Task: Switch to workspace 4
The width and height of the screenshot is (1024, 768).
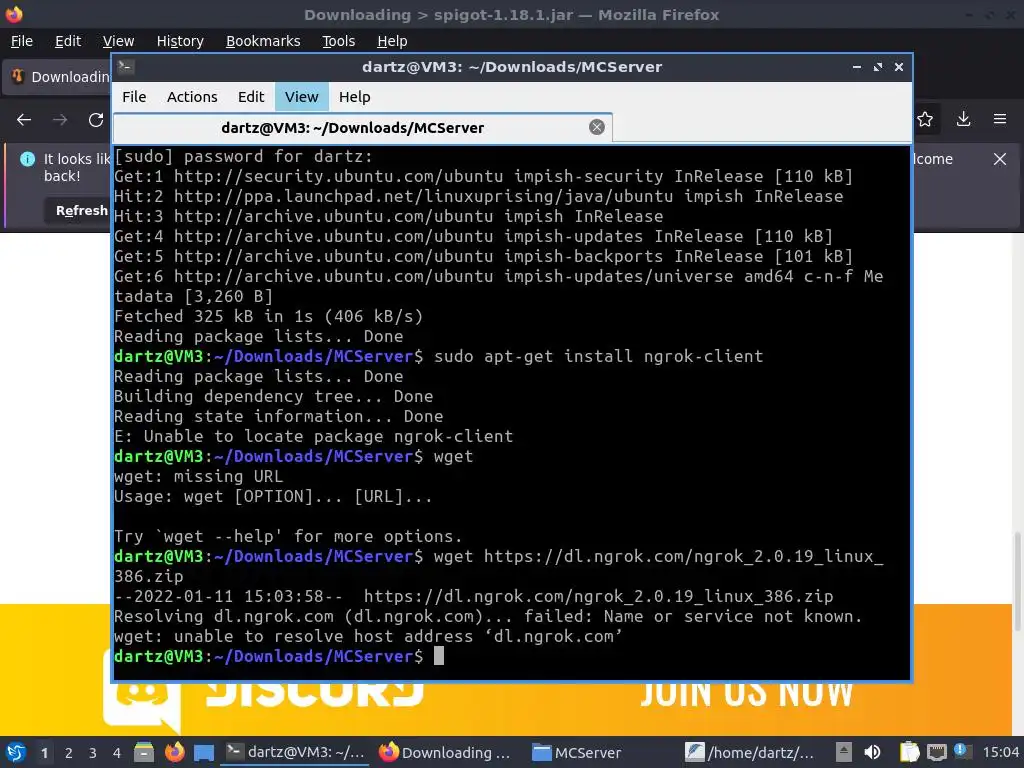Action: pos(117,753)
